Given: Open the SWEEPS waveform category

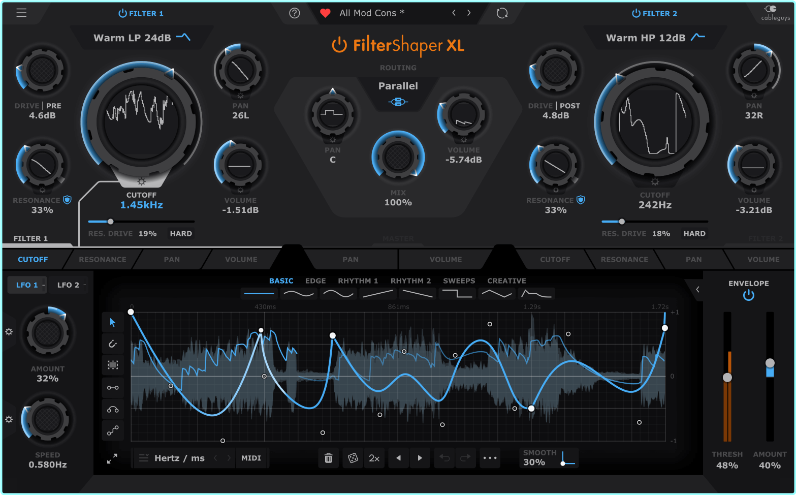Looking at the screenshot, I should click(x=459, y=281).
